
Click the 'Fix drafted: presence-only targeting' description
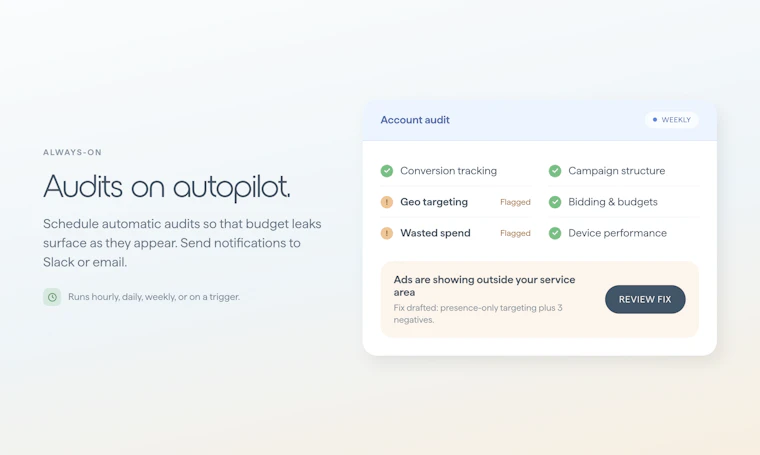click(x=478, y=314)
